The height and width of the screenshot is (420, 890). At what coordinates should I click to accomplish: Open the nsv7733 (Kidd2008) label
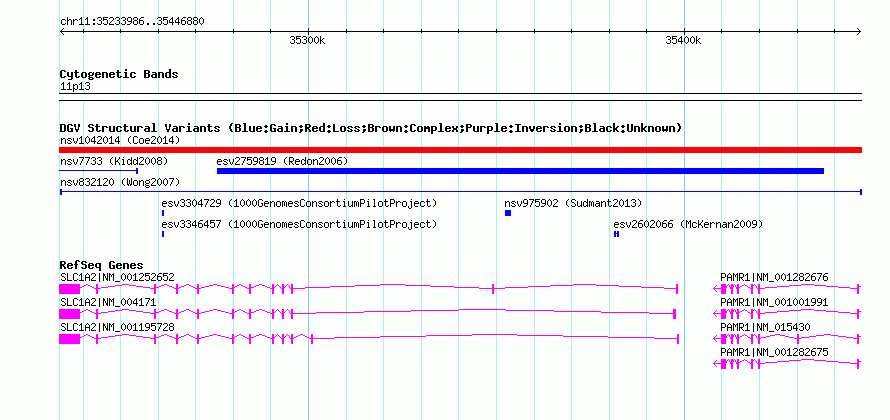pos(114,161)
